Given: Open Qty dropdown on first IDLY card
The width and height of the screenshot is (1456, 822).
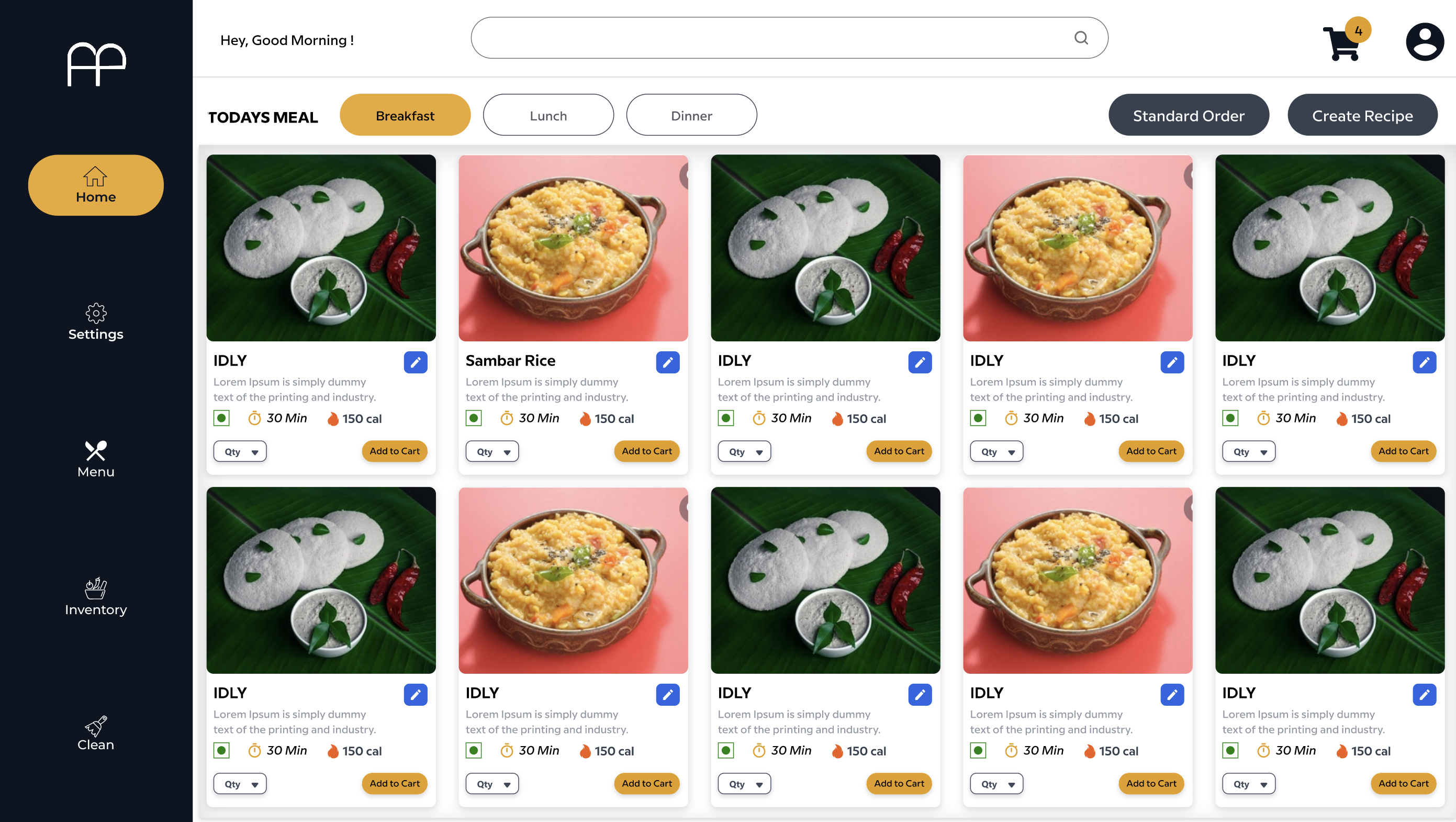Looking at the screenshot, I should (240, 452).
